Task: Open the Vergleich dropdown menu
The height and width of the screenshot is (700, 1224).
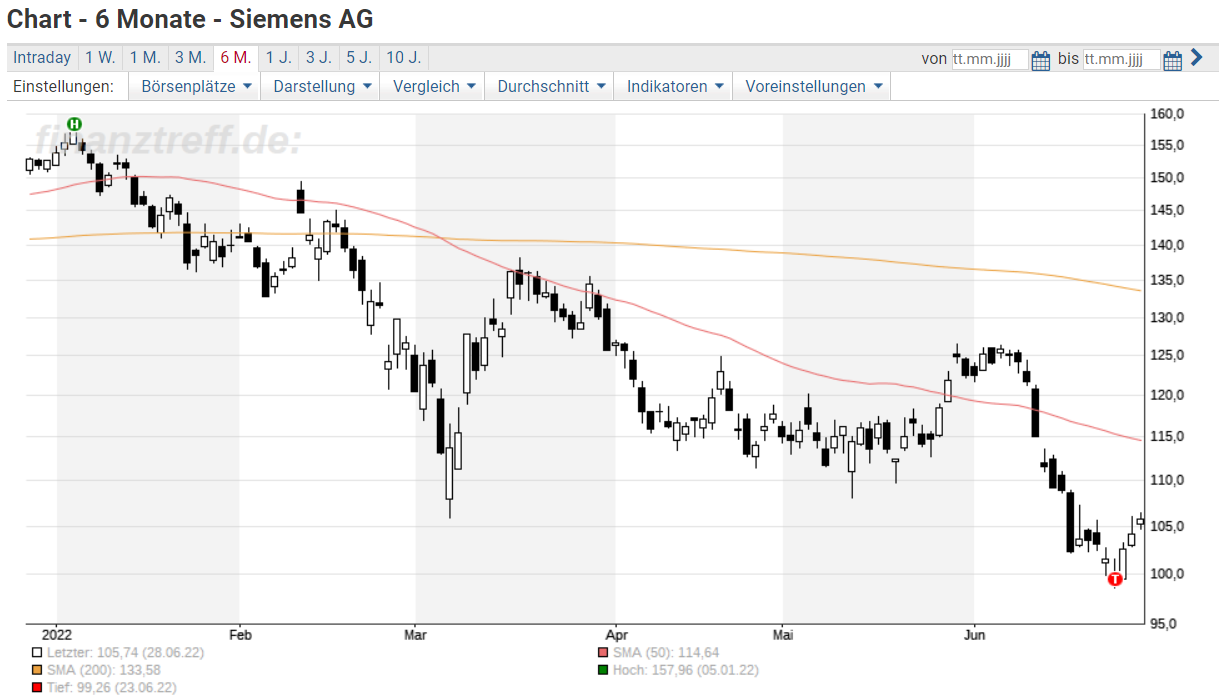Action: (433, 87)
